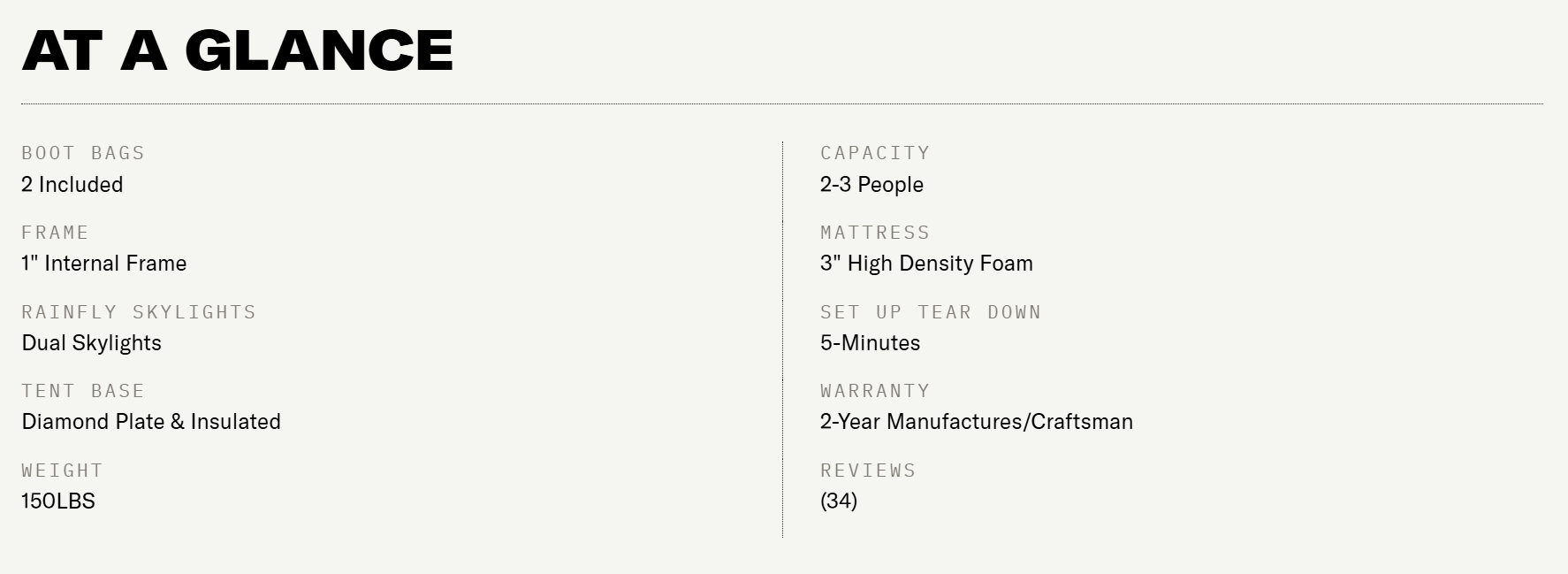This screenshot has height=574, width=1568.
Task: Click the BOOT BAGS label
Action: 83,153
